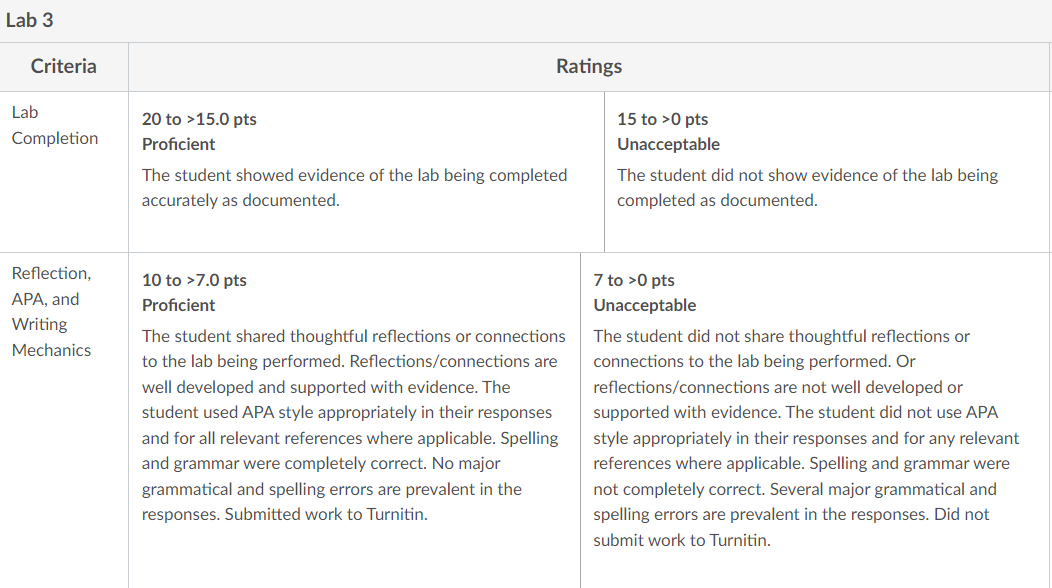Select Unacceptable rating for Lab Completion

[668, 144]
